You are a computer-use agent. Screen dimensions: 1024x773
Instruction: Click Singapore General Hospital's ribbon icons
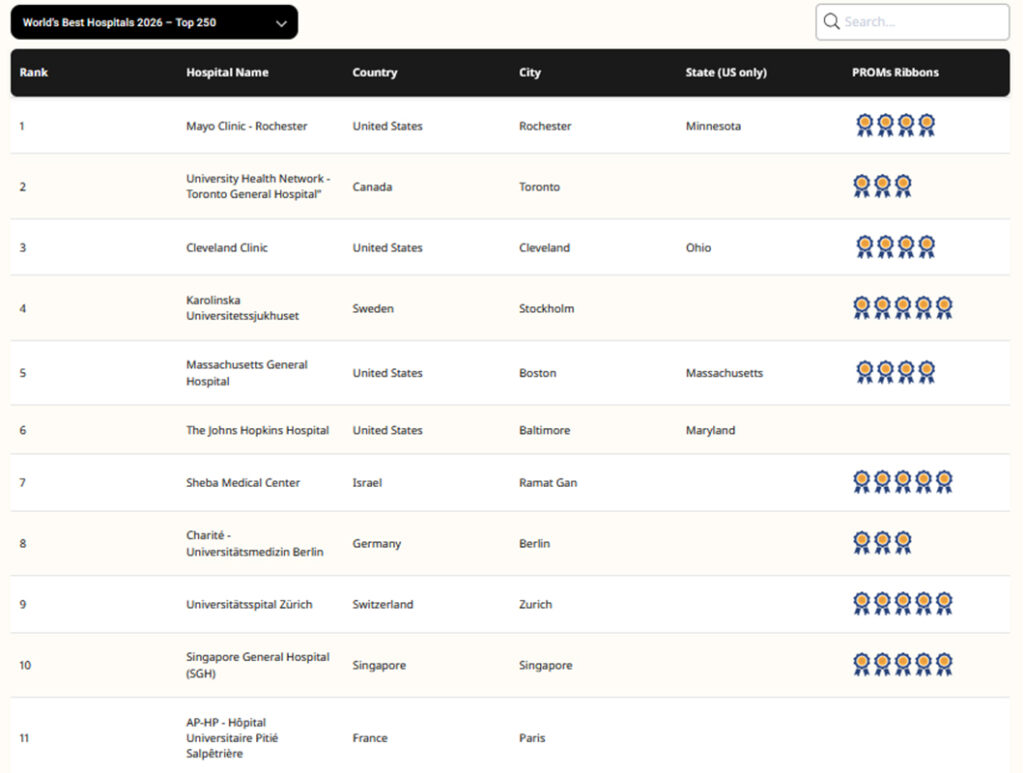(902, 665)
